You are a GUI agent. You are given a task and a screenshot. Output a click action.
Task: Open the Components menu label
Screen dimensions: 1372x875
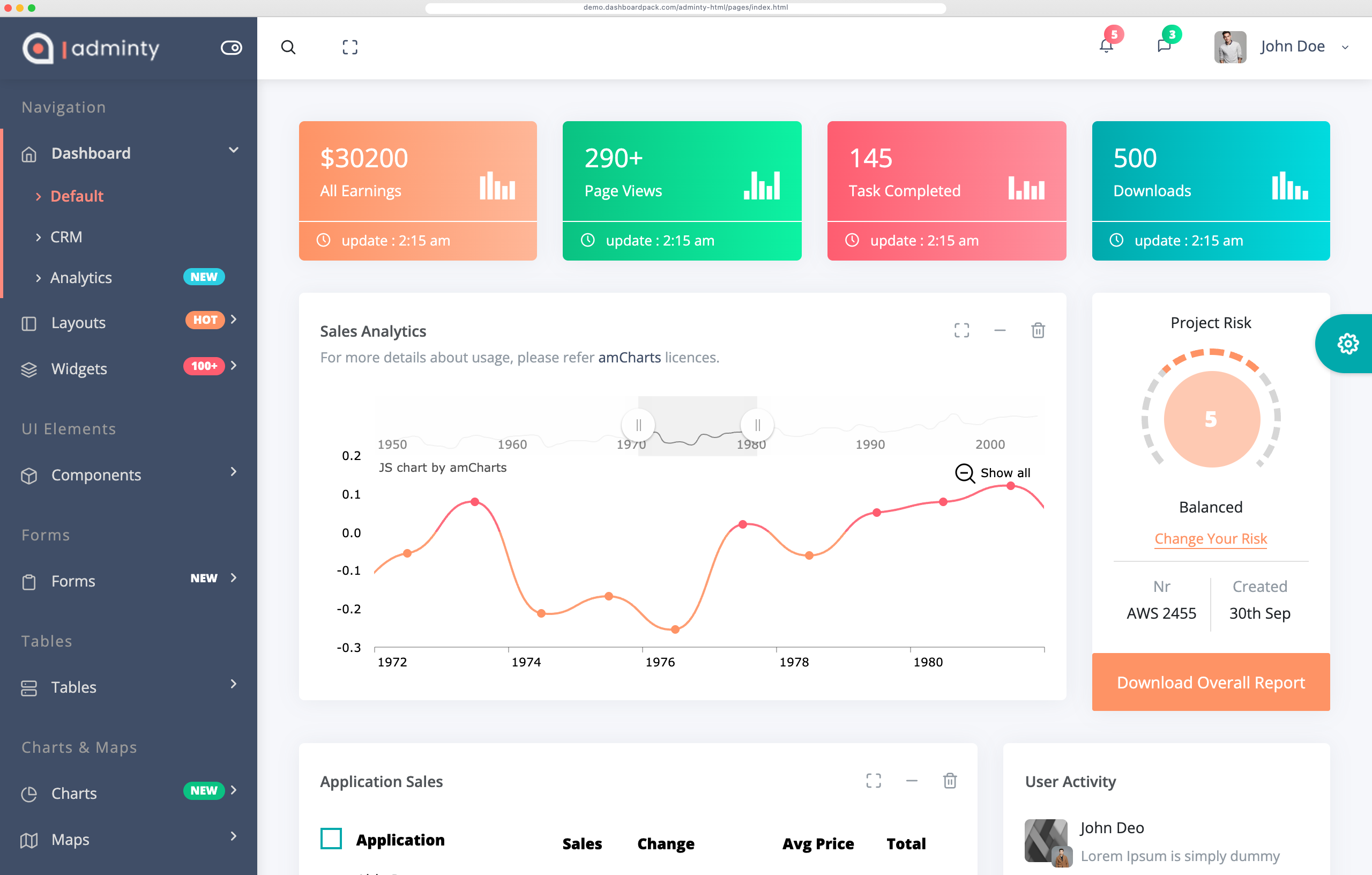tap(96, 475)
